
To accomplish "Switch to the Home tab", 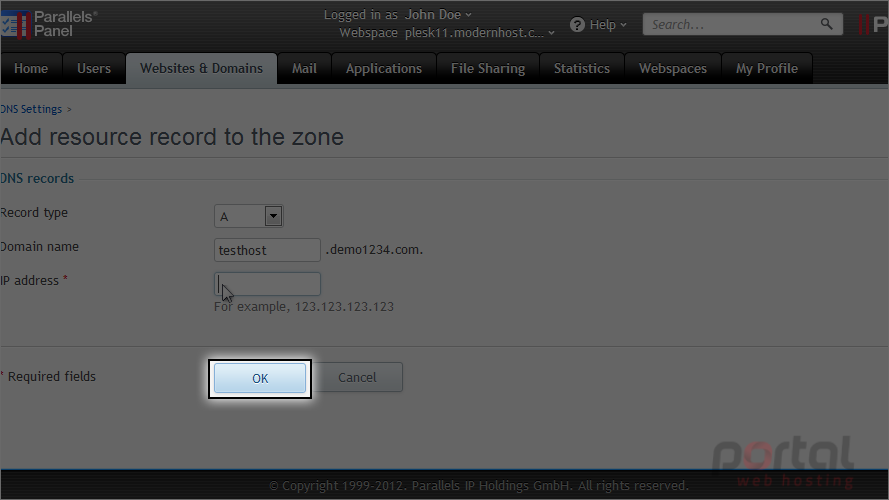I will (31, 69).
